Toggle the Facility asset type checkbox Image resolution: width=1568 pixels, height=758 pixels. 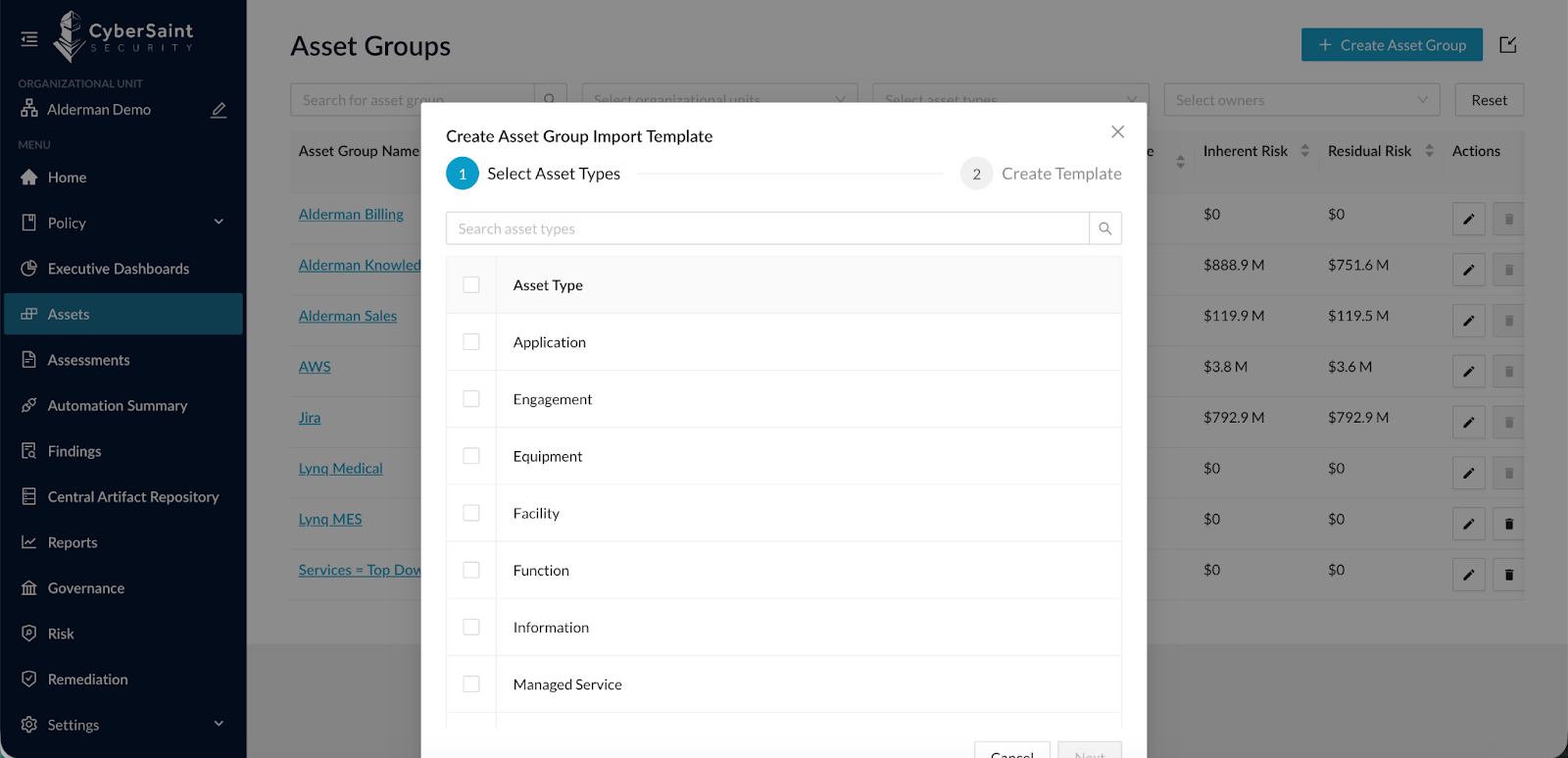click(471, 513)
